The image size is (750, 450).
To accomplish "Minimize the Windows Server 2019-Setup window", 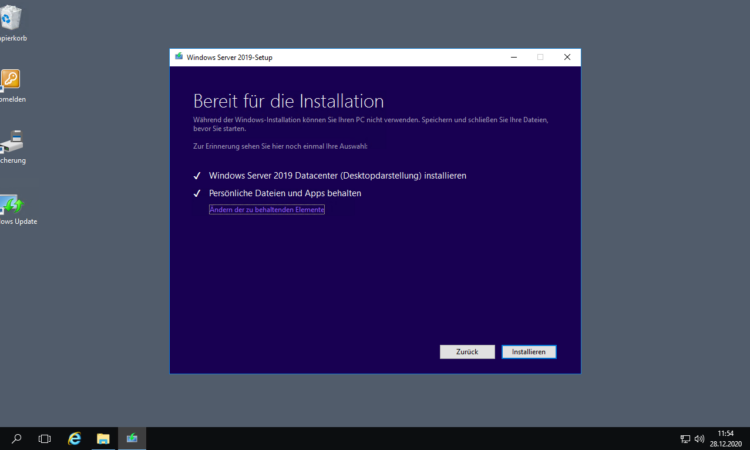I will coord(514,57).
